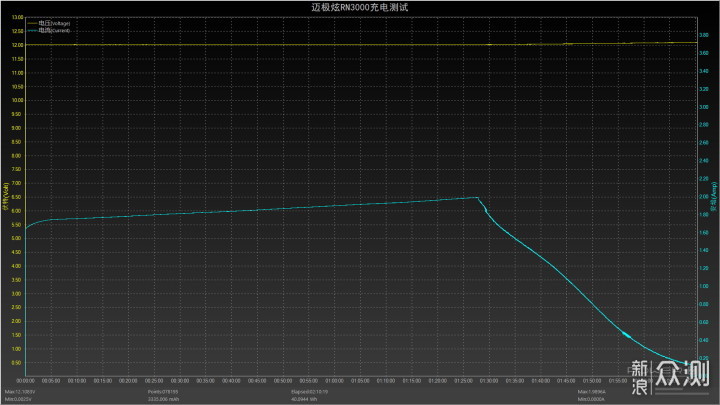This screenshot has width=720, height=405.
Task: Click the 1.00 tick on the current axis
Action: (x=703, y=286)
